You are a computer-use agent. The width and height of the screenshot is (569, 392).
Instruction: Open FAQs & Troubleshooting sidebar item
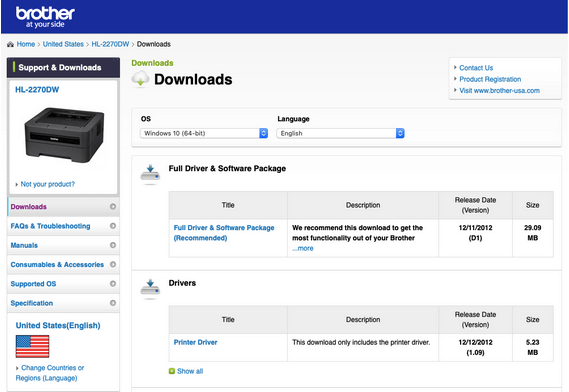click(x=63, y=226)
